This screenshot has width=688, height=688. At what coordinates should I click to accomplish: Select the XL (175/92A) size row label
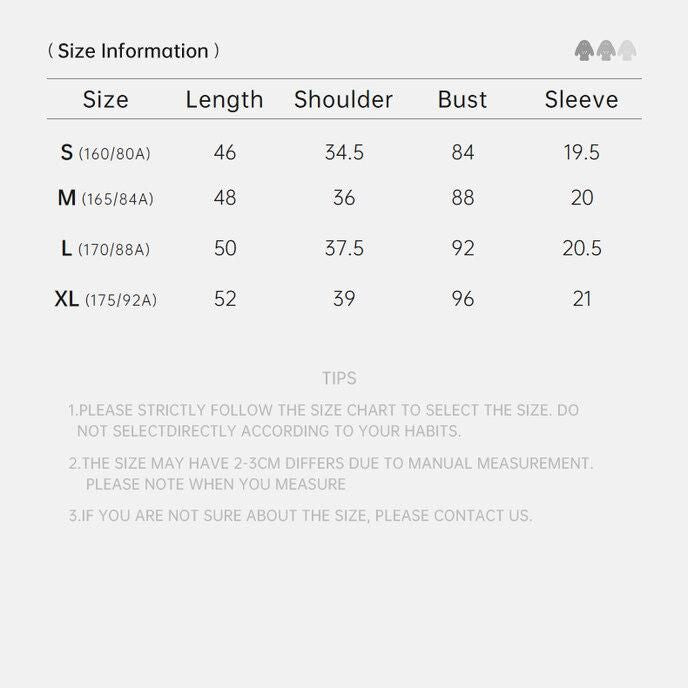pos(105,299)
